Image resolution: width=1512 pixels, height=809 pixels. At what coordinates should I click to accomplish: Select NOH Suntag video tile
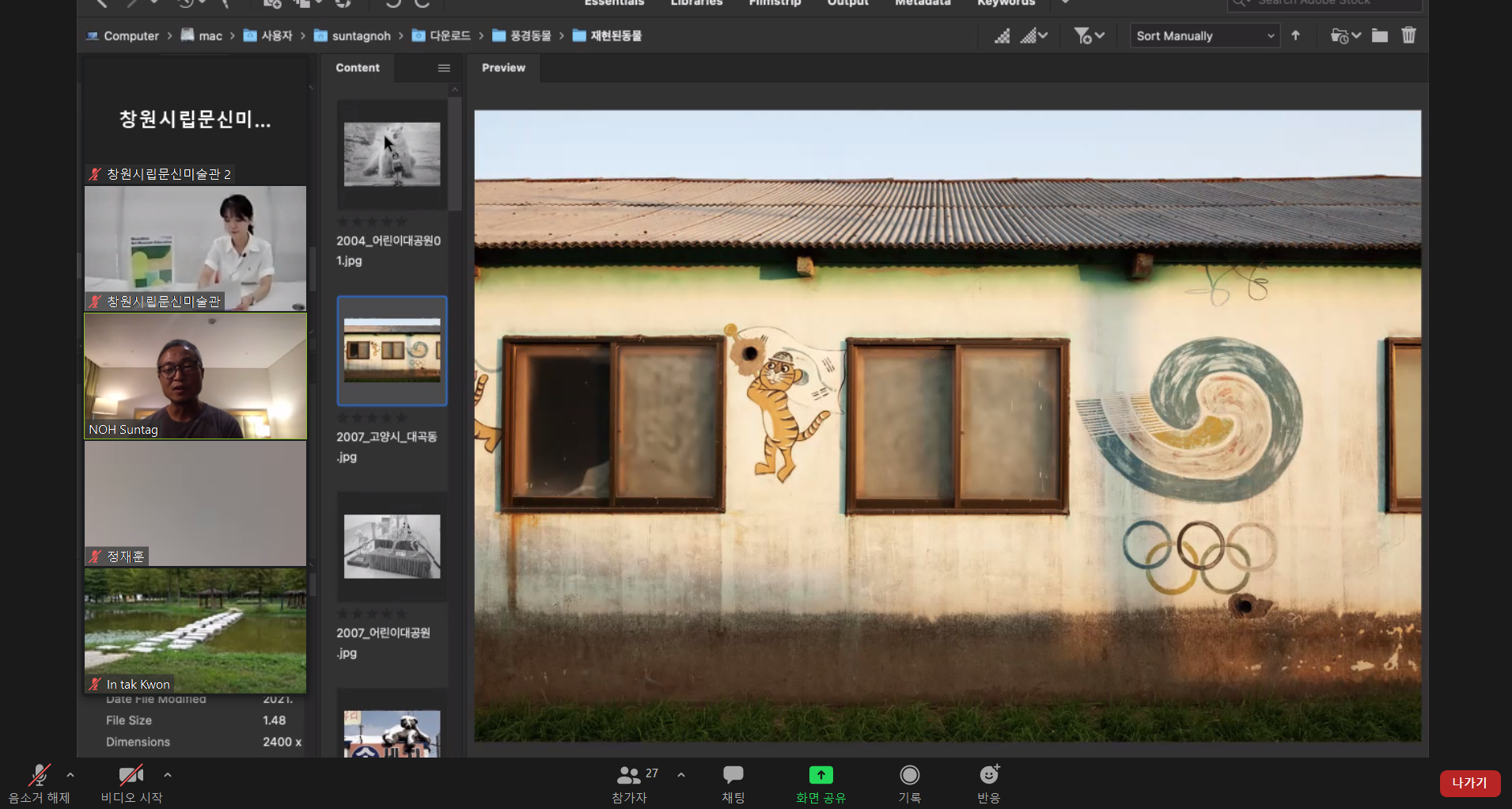pyautogui.click(x=195, y=376)
